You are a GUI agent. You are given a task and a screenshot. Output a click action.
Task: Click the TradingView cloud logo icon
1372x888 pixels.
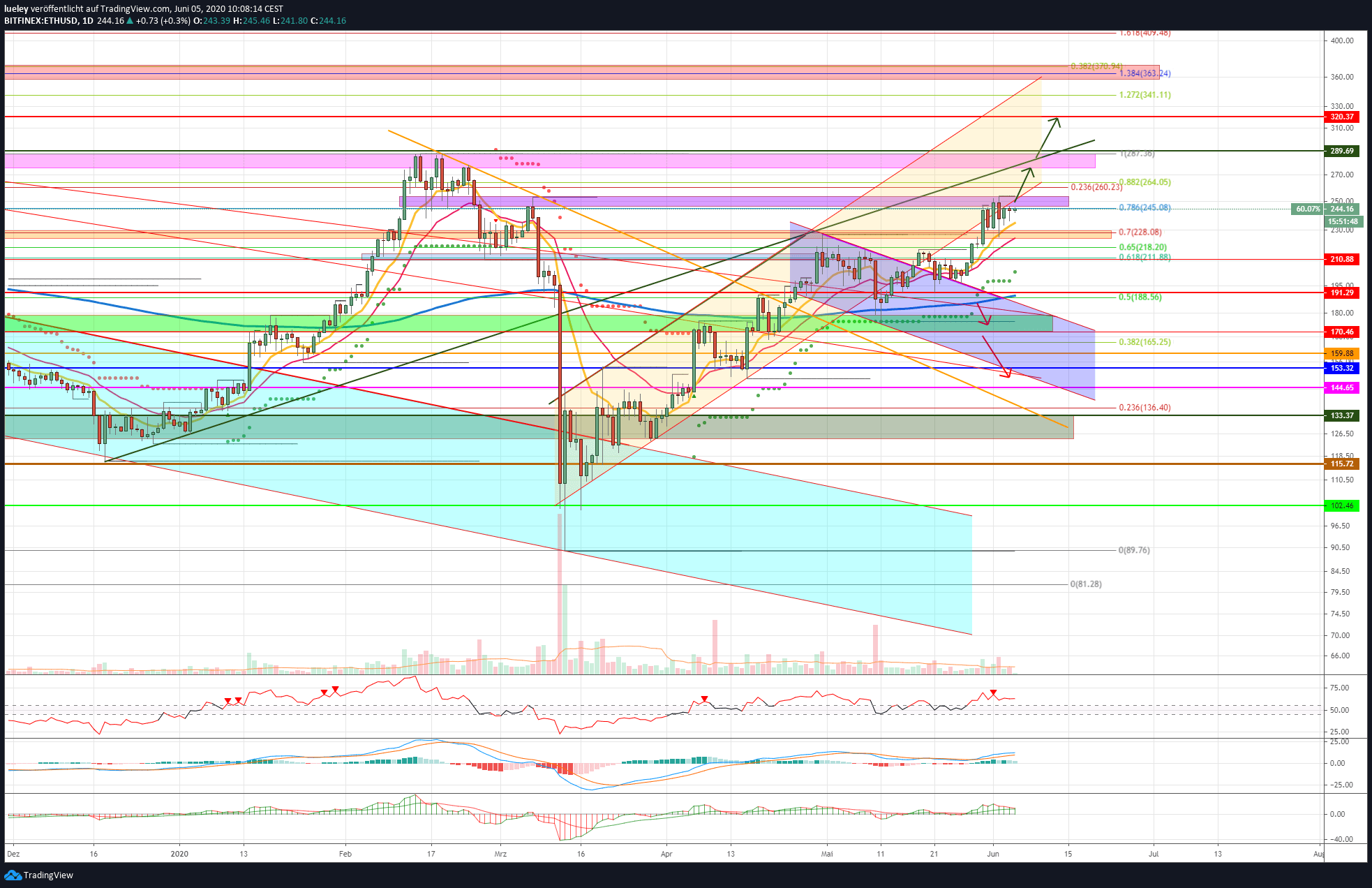(x=13, y=875)
